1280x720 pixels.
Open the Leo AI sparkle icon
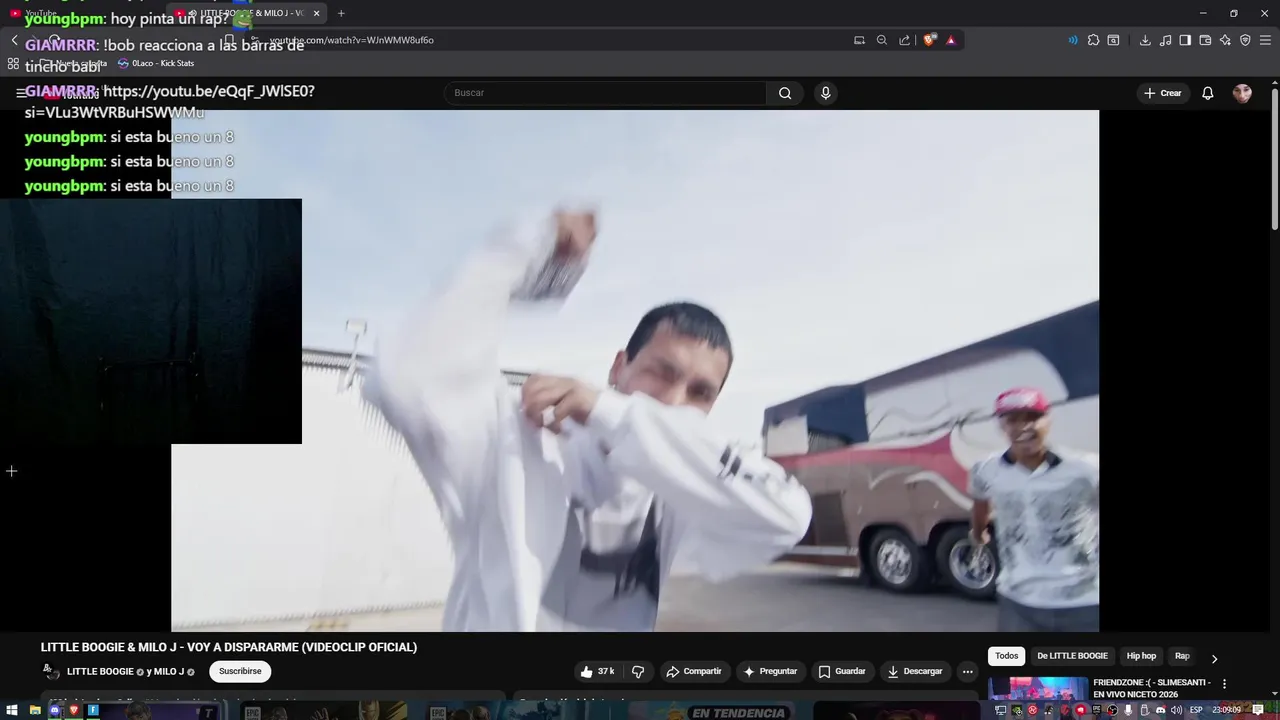1225,40
